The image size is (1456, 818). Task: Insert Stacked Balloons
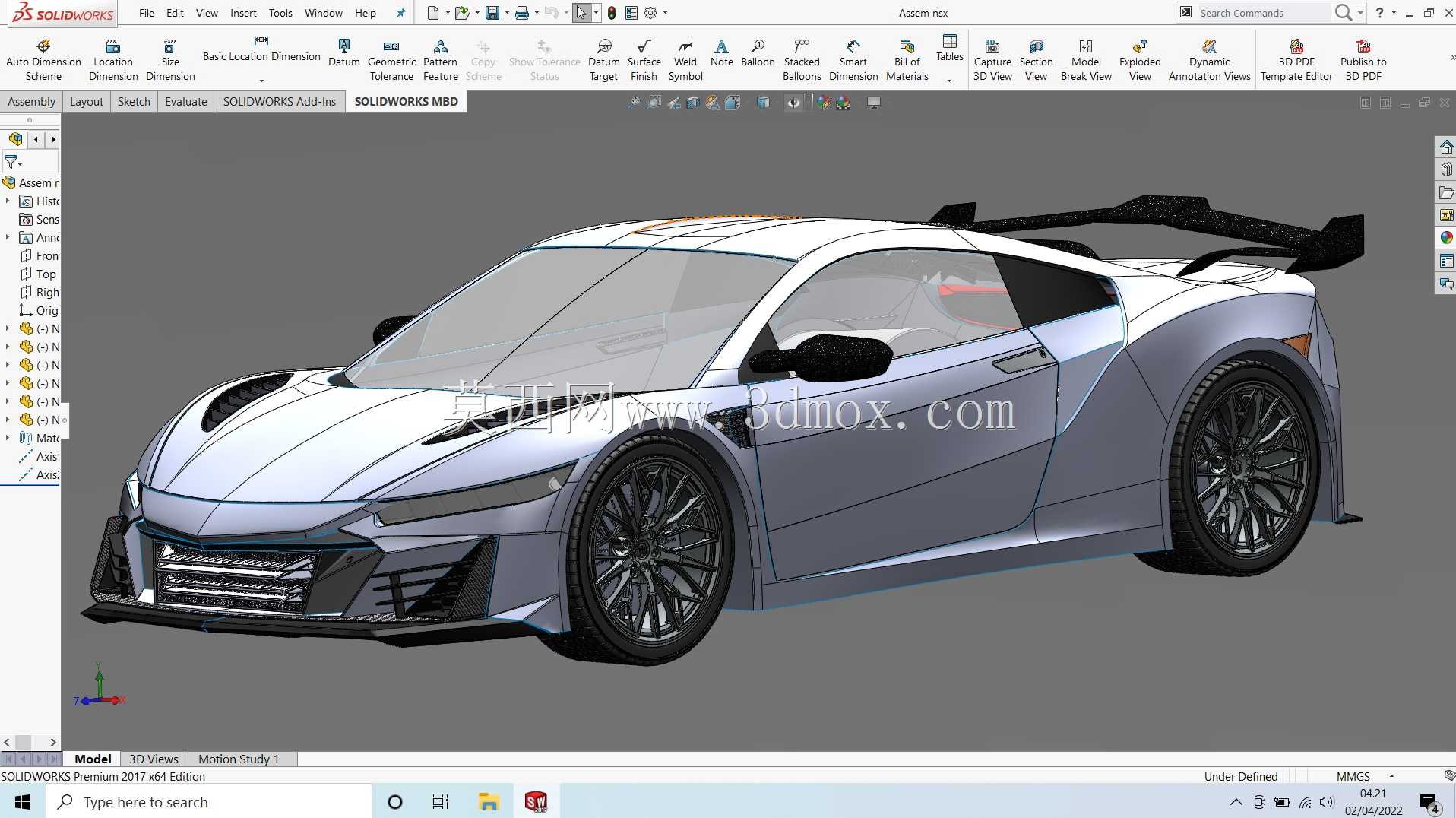pyautogui.click(x=802, y=60)
